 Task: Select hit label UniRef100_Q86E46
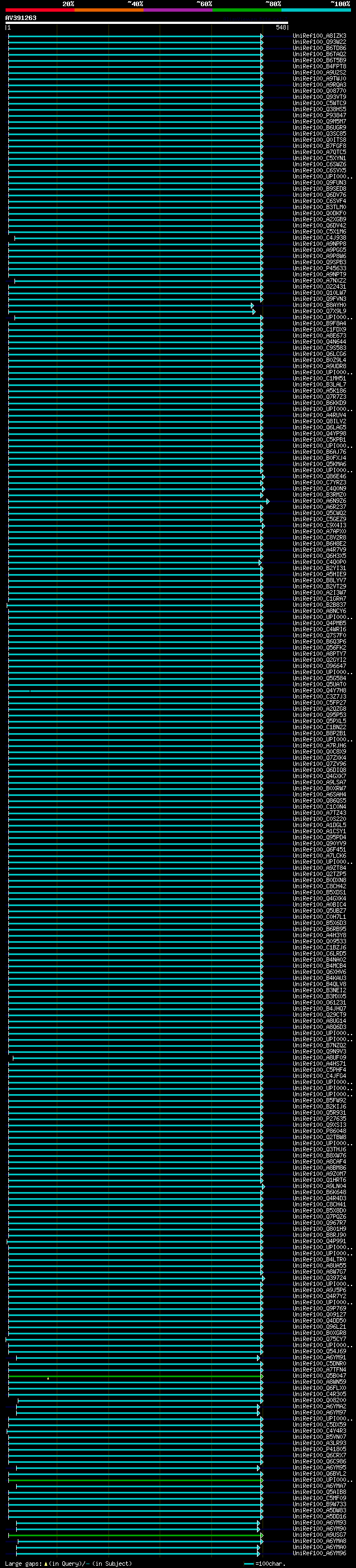click(x=319, y=477)
